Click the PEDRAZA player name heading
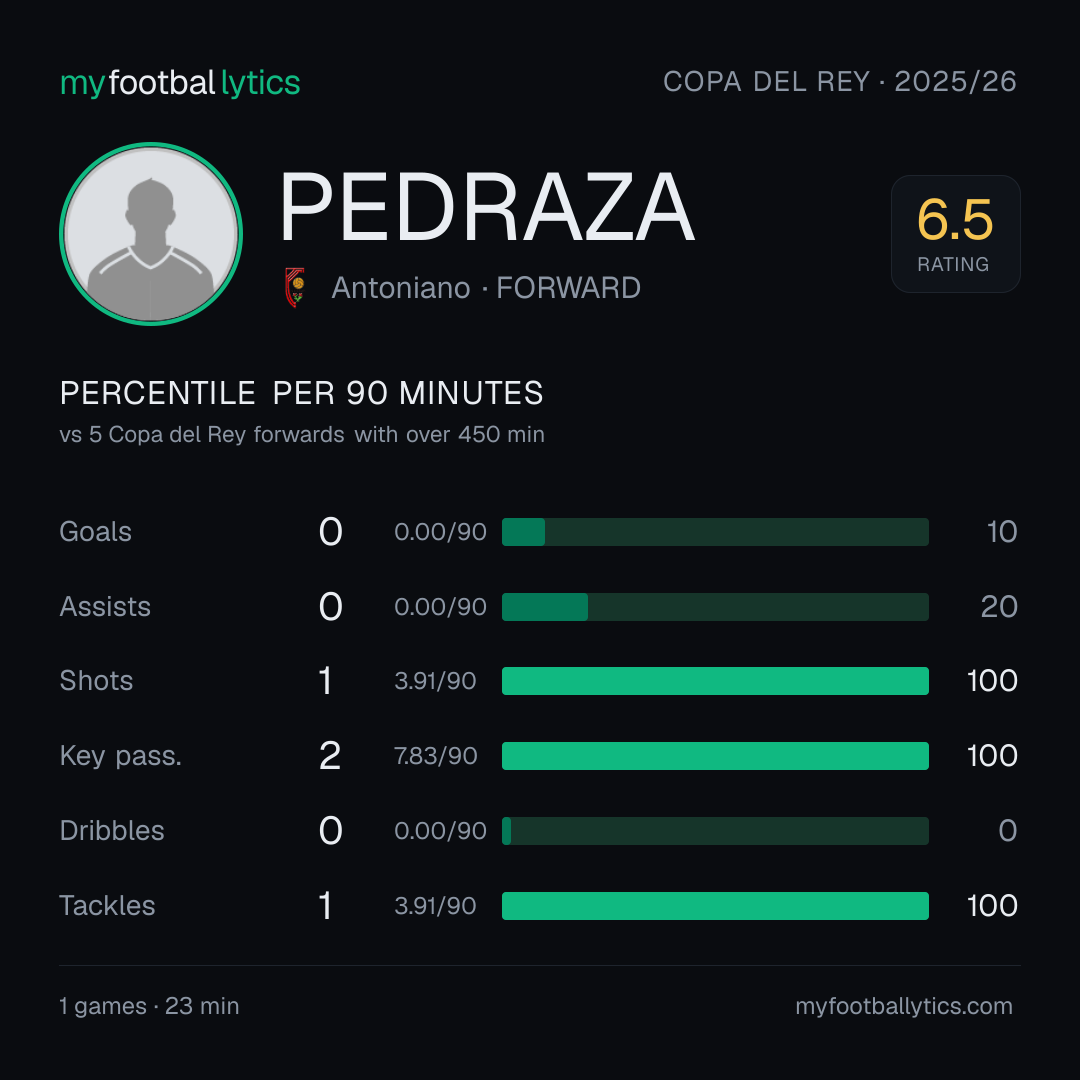The height and width of the screenshot is (1080, 1080). (x=486, y=207)
